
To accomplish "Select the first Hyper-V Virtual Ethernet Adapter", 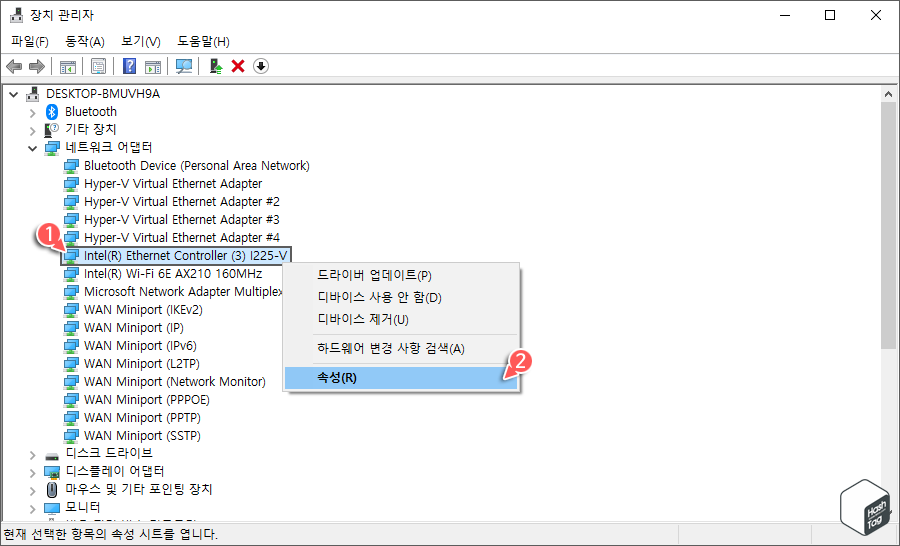I will pyautogui.click(x=173, y=184).
